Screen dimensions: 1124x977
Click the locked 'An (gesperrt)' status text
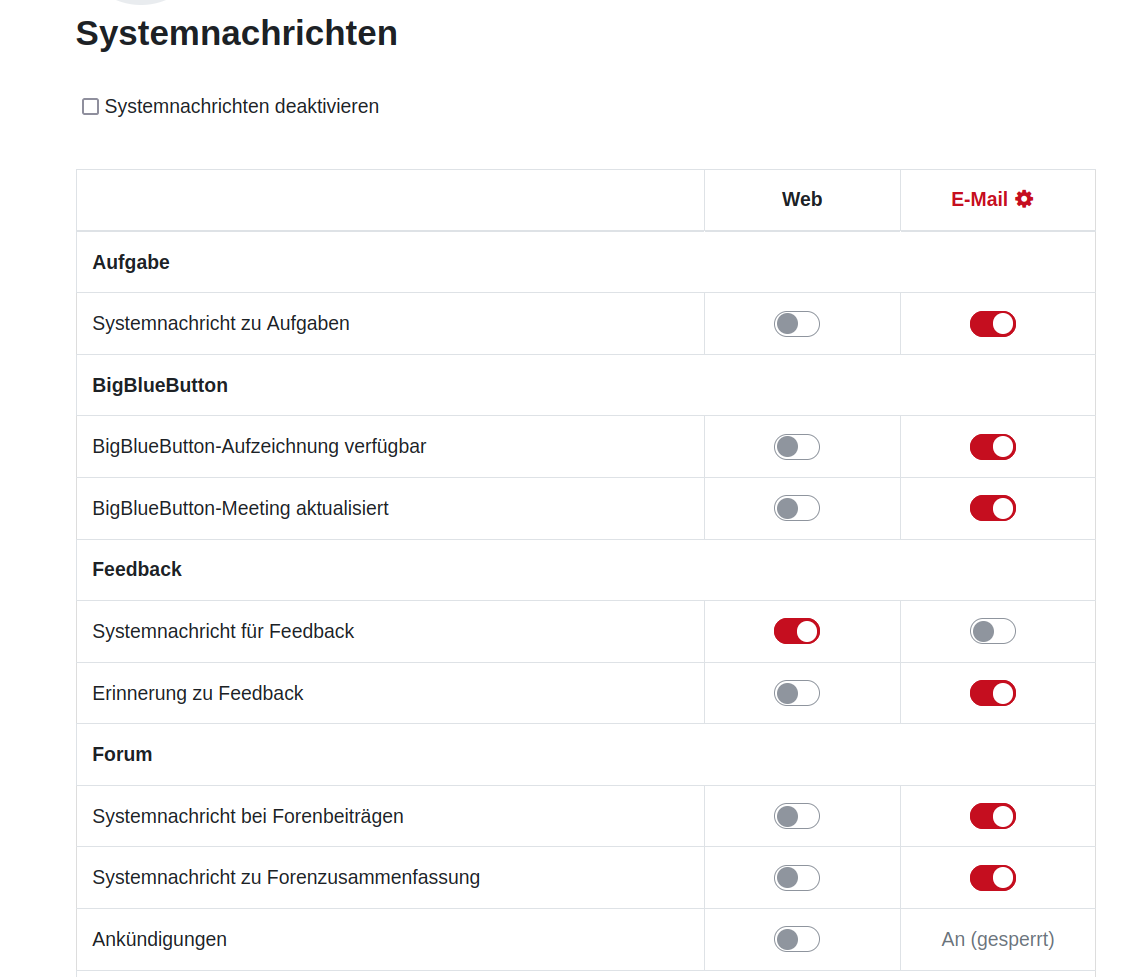[997, 939]
